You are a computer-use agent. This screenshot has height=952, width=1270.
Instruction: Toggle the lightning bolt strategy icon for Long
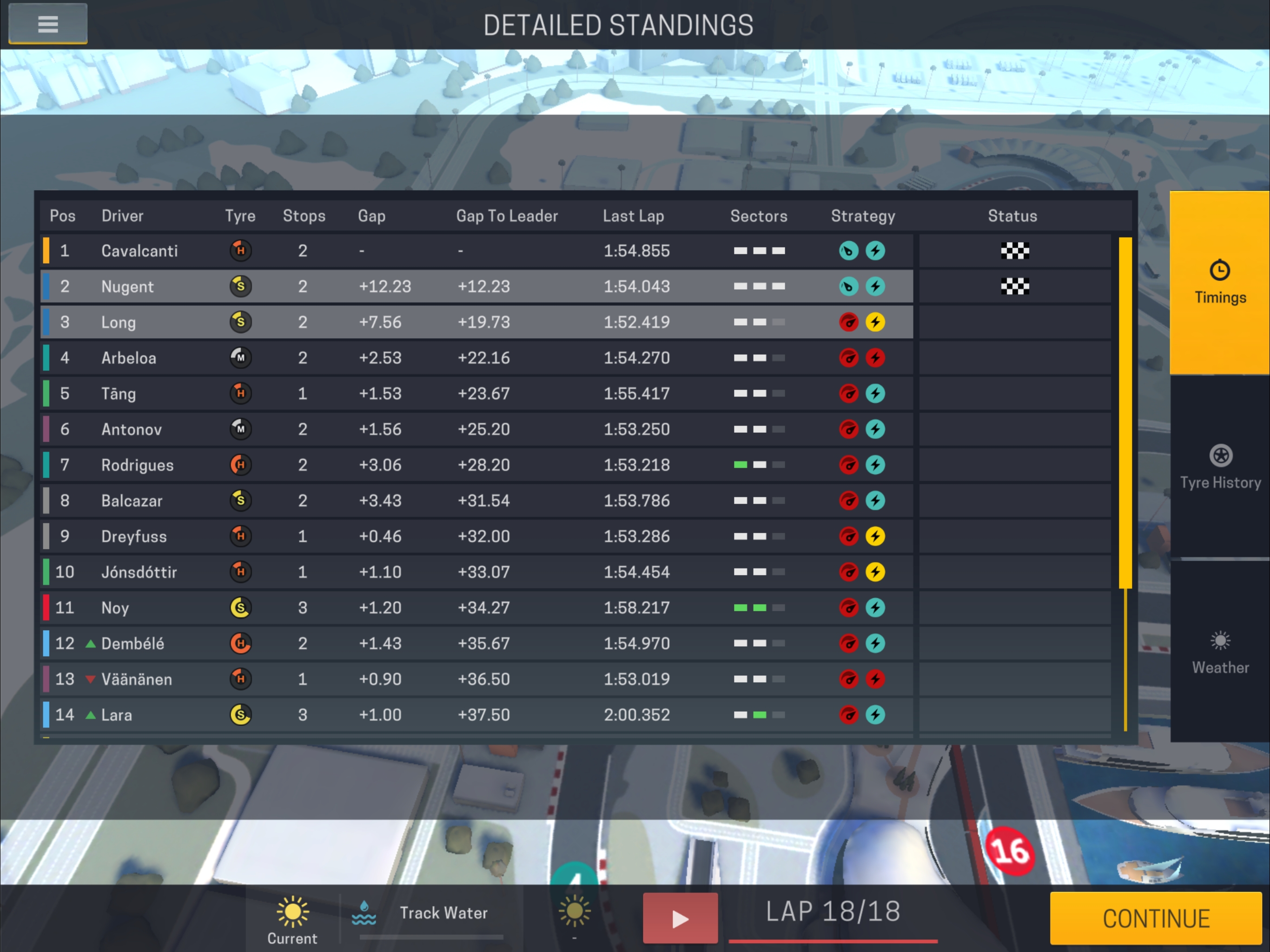click(876, 321)
